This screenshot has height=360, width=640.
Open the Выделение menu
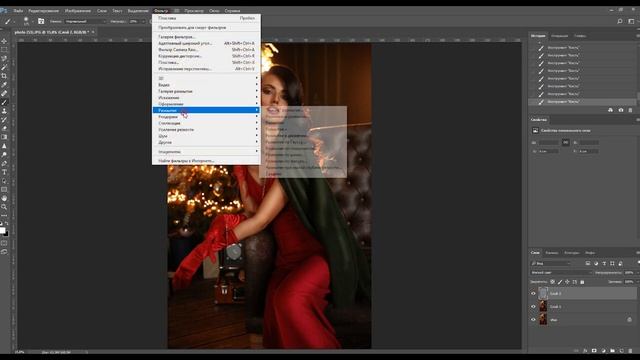click(138, 11)
